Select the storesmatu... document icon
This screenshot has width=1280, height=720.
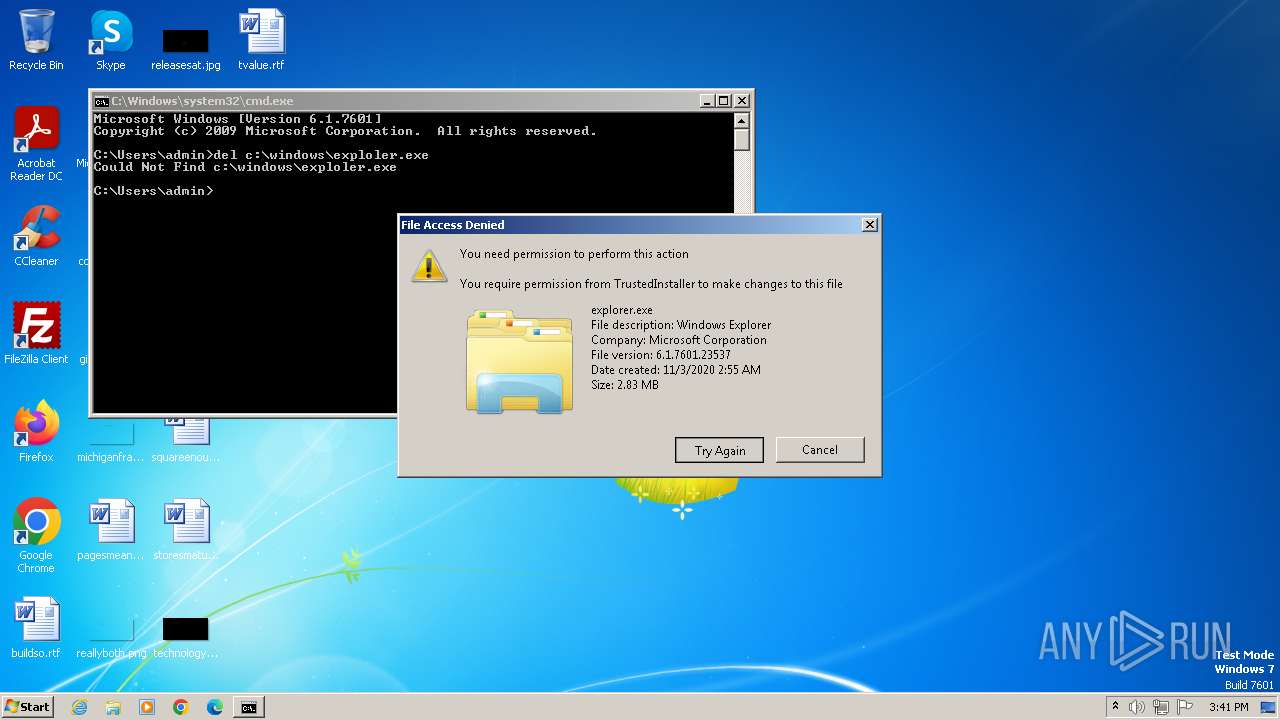click(x=186, y=530)
